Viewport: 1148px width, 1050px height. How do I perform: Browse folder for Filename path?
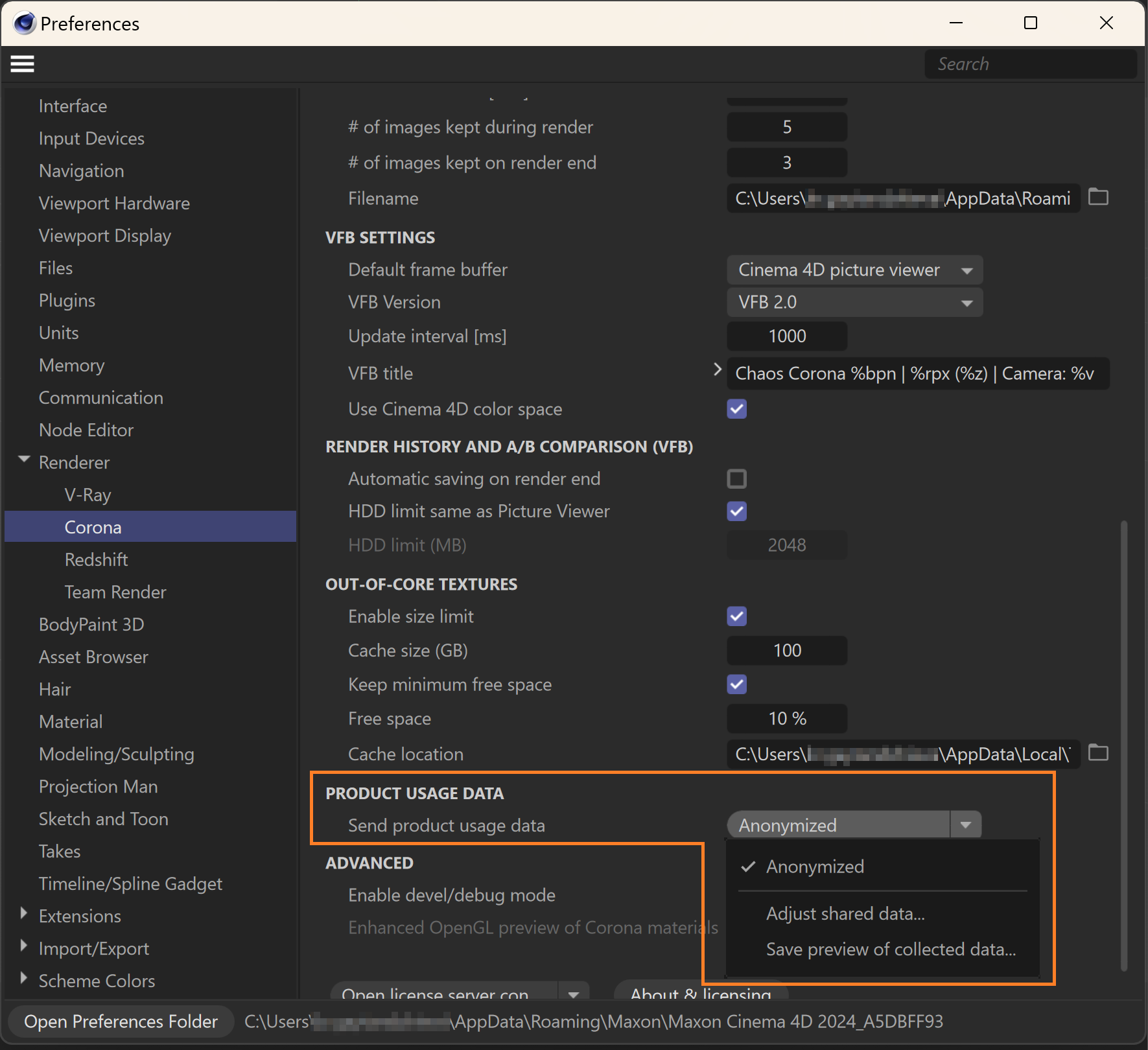point(1098,197)
